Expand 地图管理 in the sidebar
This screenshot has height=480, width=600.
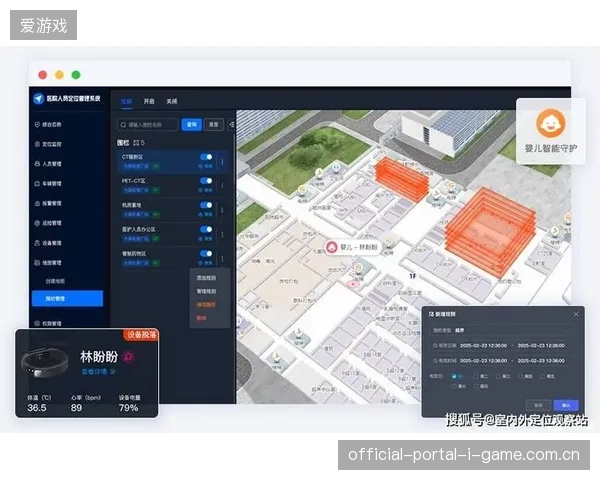pos(48,263)
